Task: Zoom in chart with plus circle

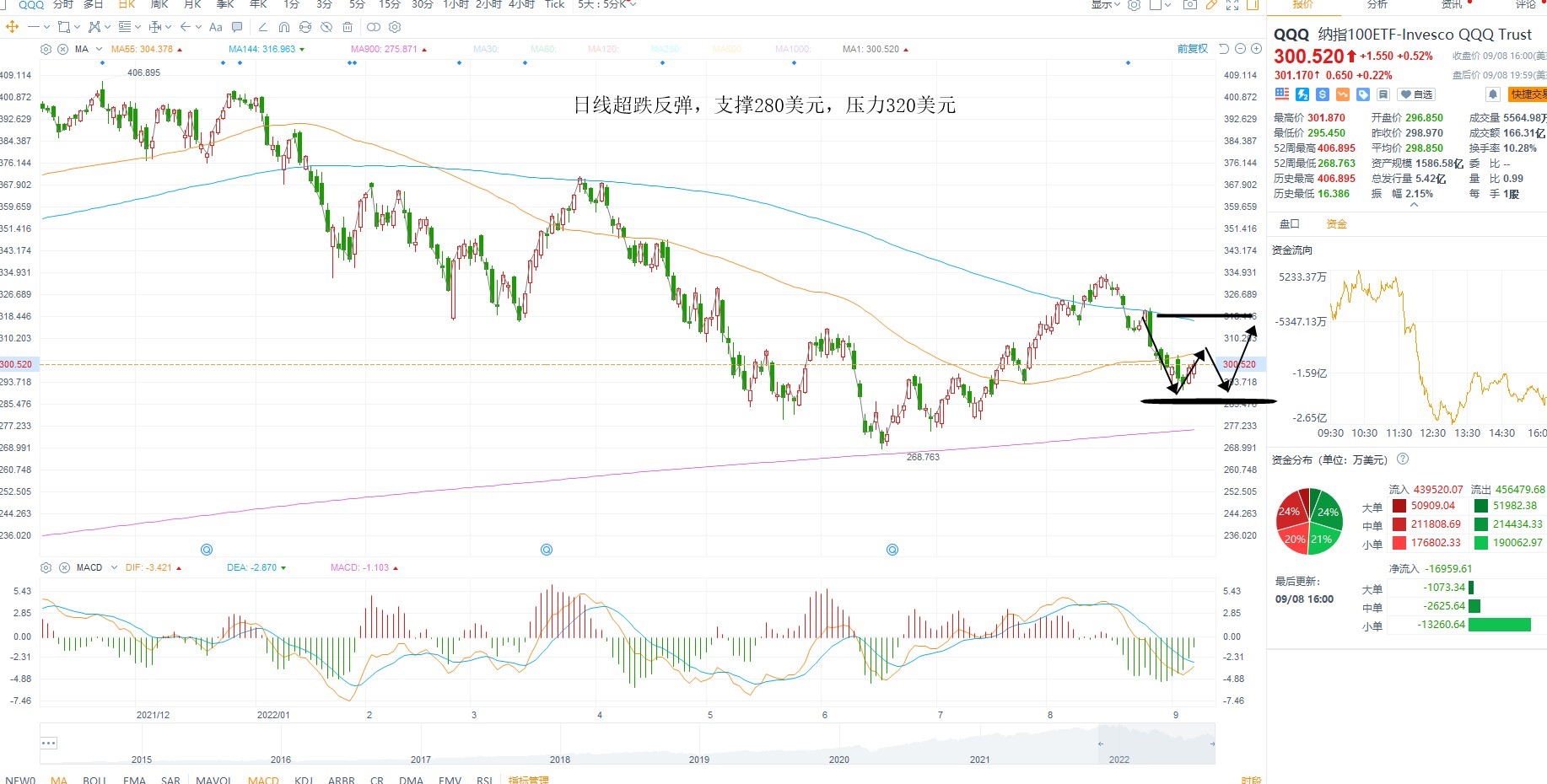Action: (1256, 49)
